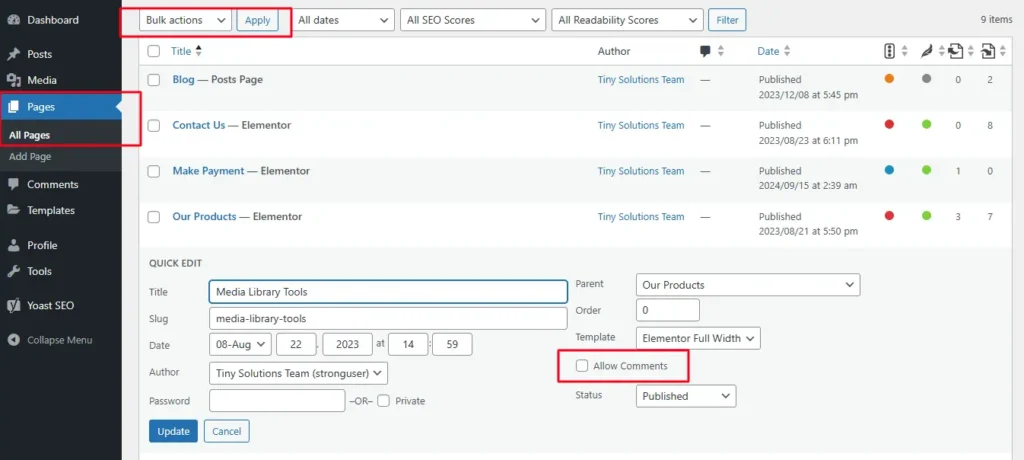This screenshot has height=460, width=1024.
Task: Sort by readability feather icon
Action: 927,51
